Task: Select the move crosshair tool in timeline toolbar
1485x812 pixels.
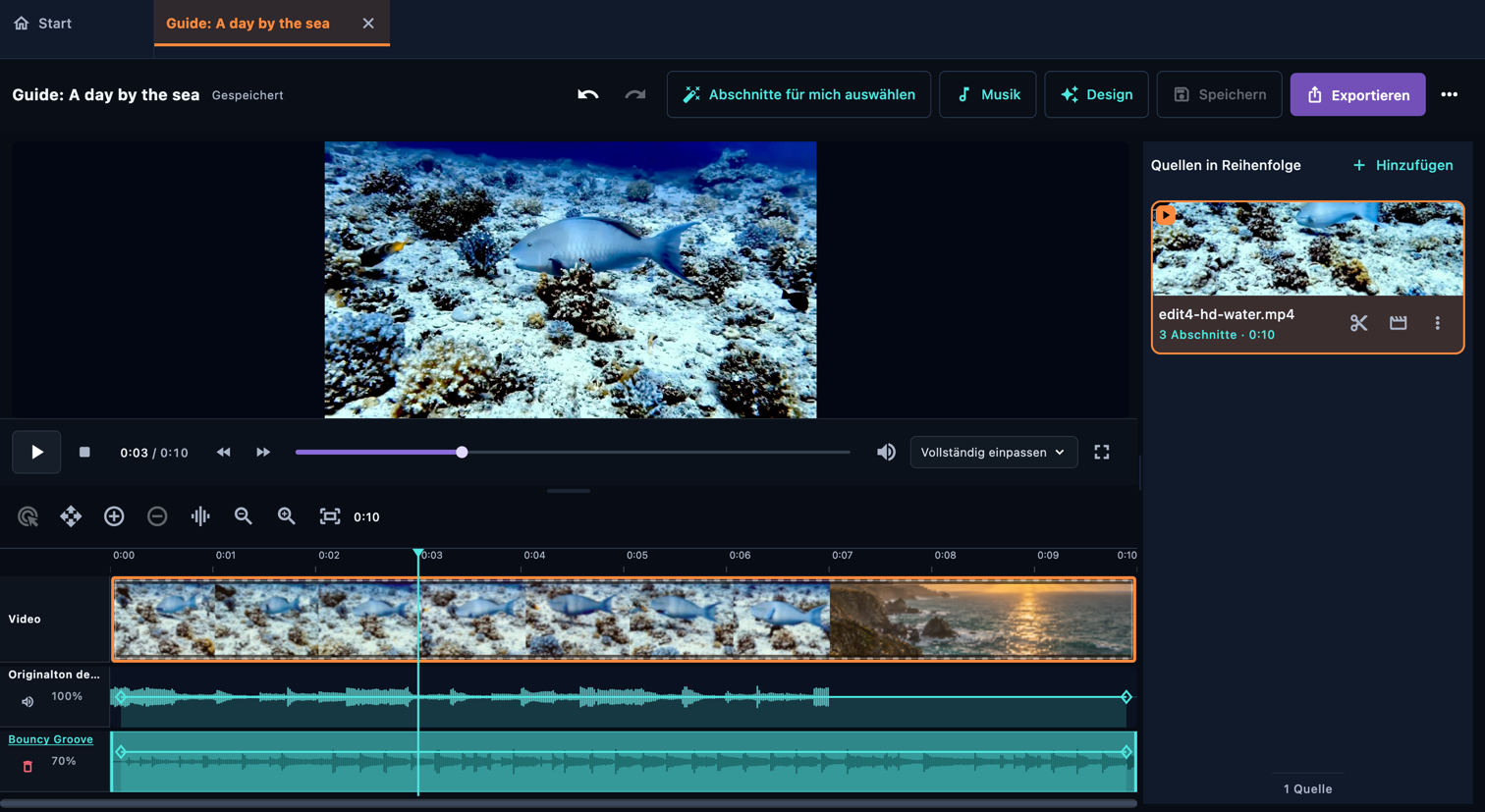Action: [x=71, y=516]
